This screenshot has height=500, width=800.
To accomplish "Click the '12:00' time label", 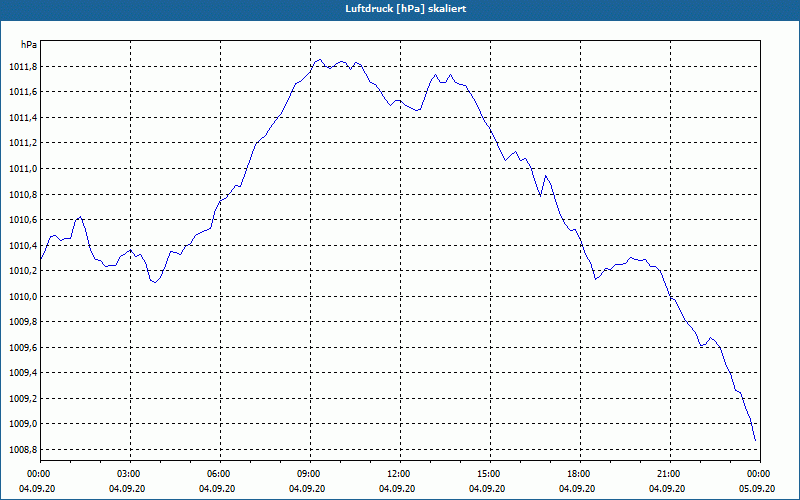I will pos(398,474).
